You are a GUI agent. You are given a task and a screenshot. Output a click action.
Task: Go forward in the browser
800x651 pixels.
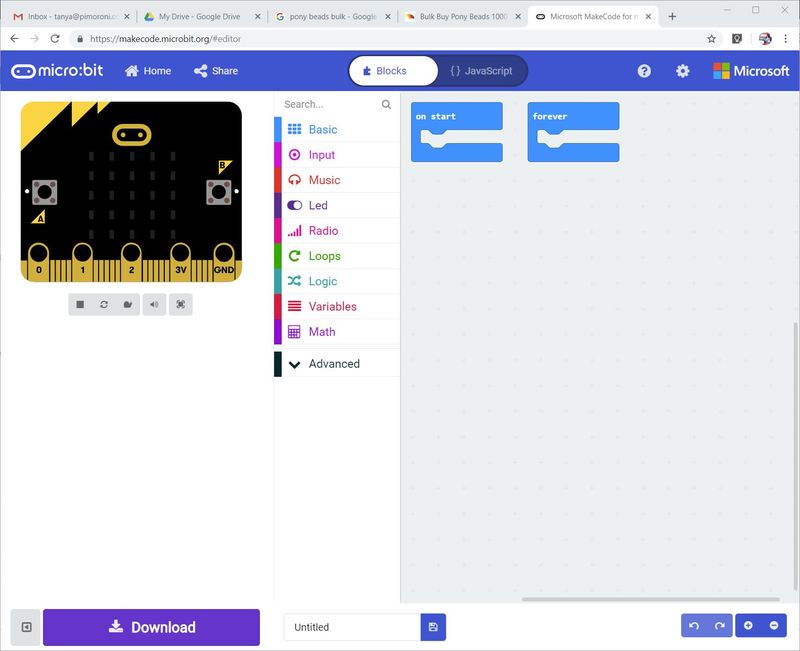pyautogui.click(x=34, y=39)
